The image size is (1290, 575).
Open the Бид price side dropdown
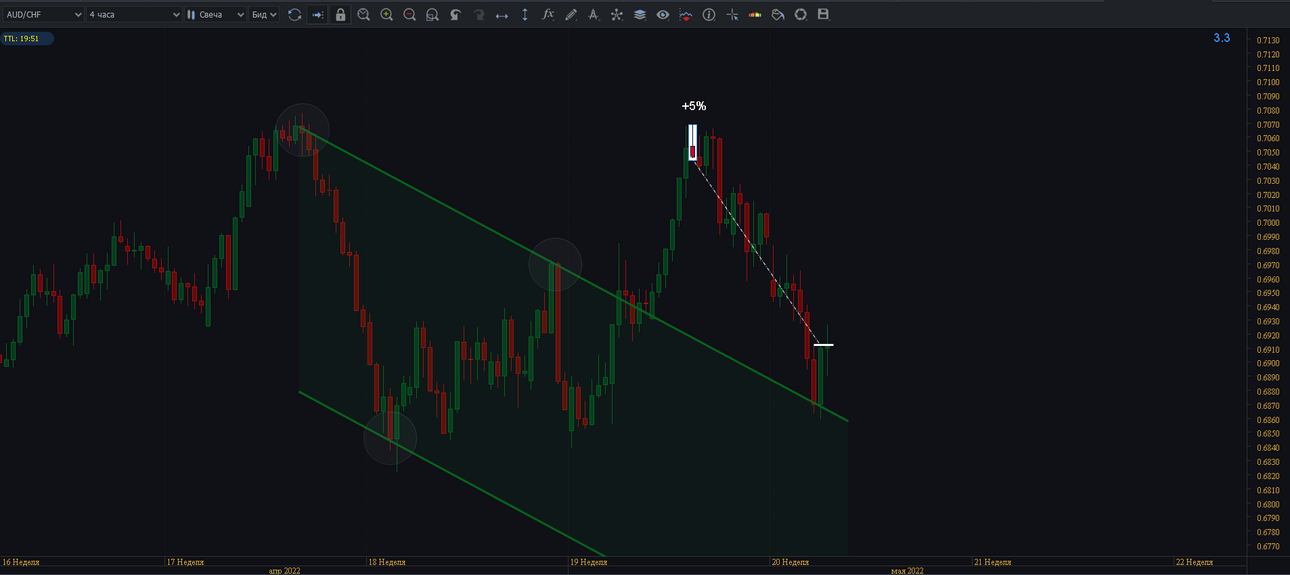tap(264, 15)
